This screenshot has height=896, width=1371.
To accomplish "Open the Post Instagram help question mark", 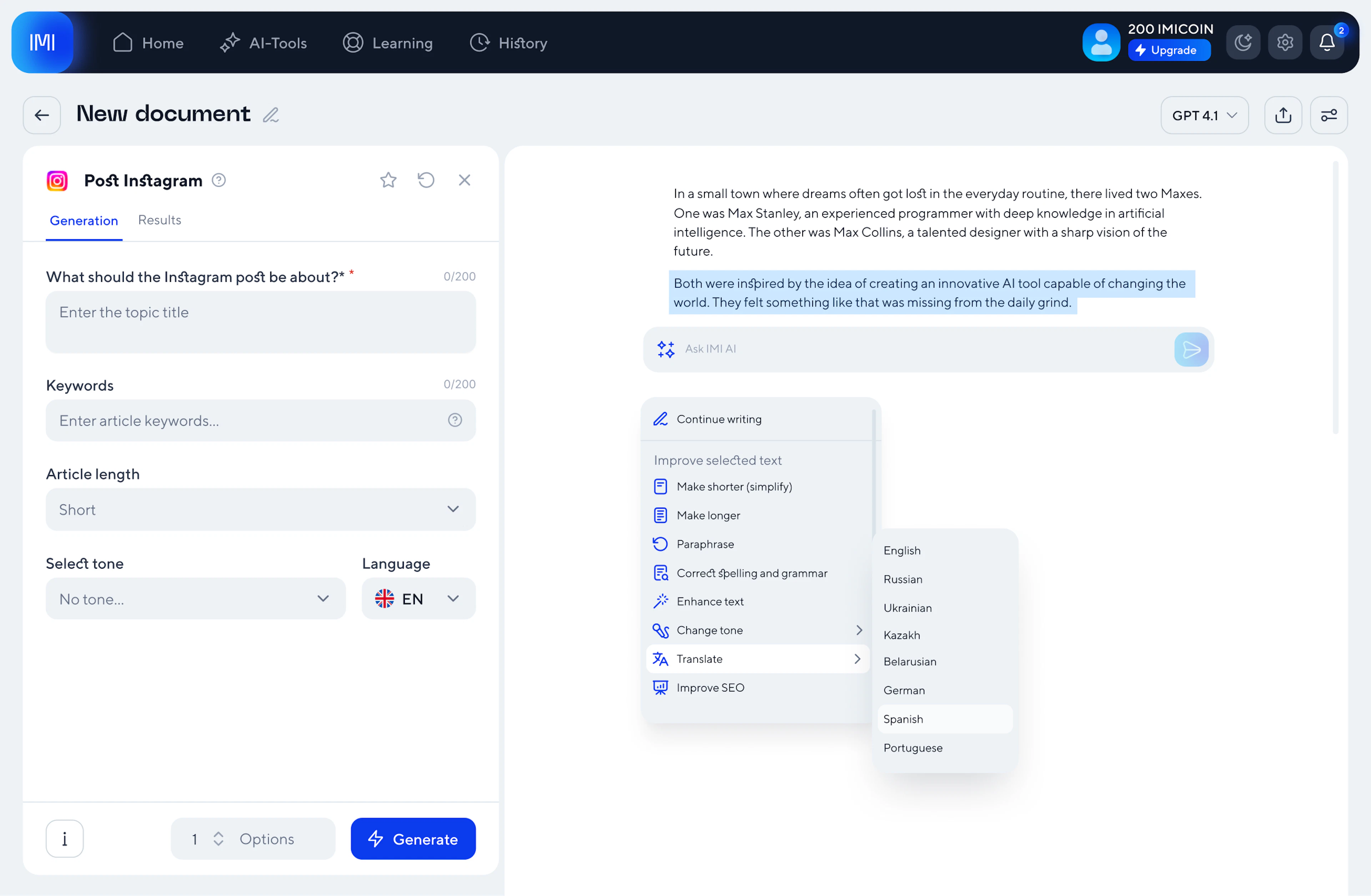I will click(219, 180).
